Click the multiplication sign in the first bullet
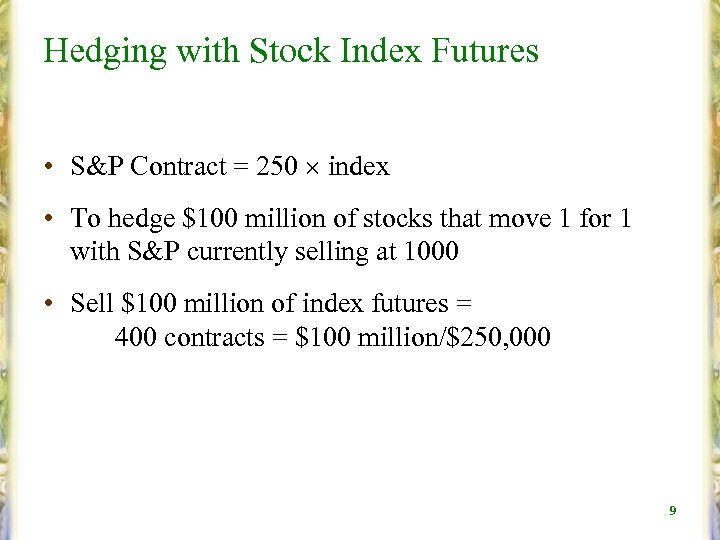Viewport: 720px width, 540px height. point(313,168)
